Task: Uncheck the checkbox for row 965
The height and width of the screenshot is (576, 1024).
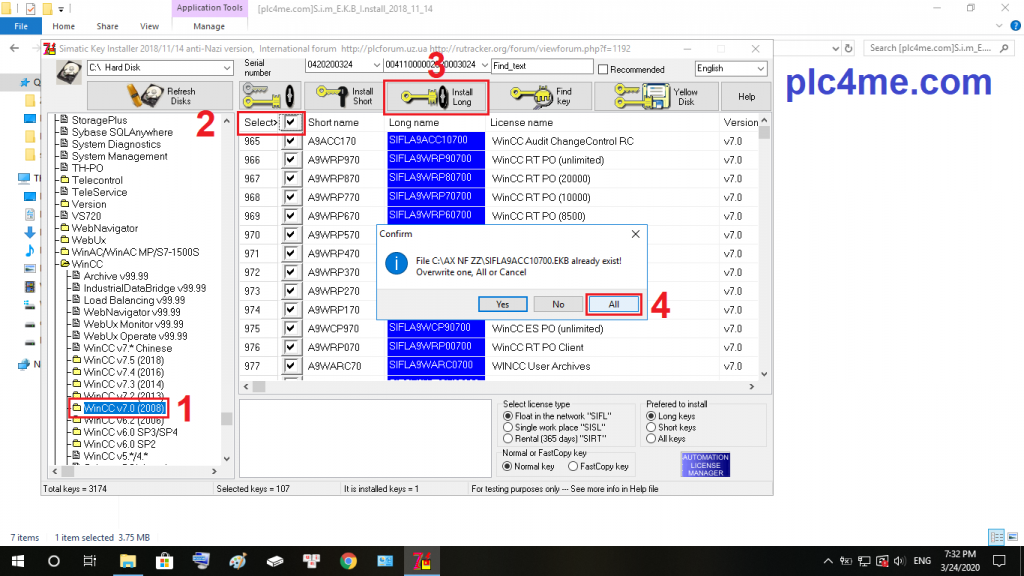Action: click(291, 142)
